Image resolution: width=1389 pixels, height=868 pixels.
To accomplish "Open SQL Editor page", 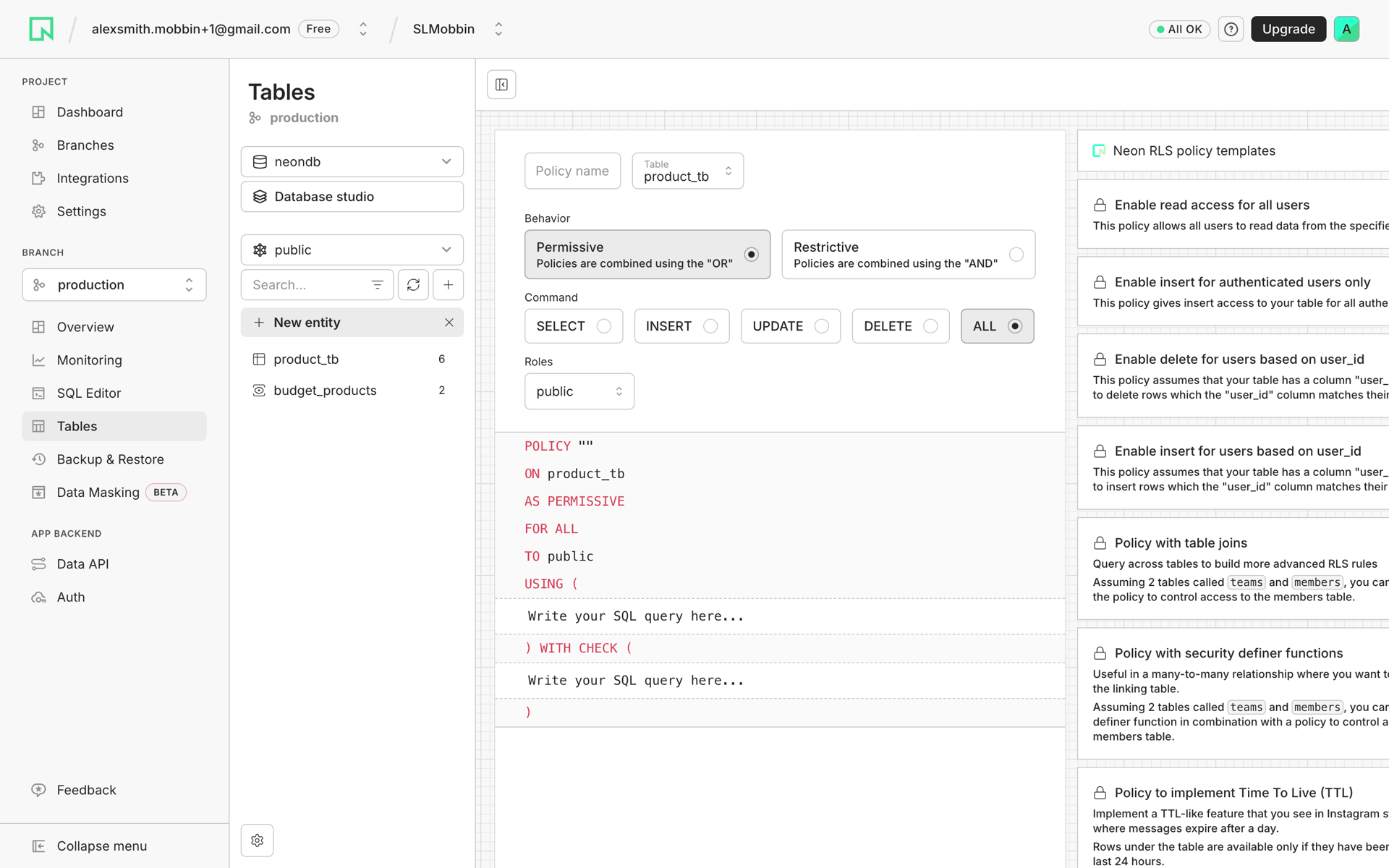I will pos(114,393).
